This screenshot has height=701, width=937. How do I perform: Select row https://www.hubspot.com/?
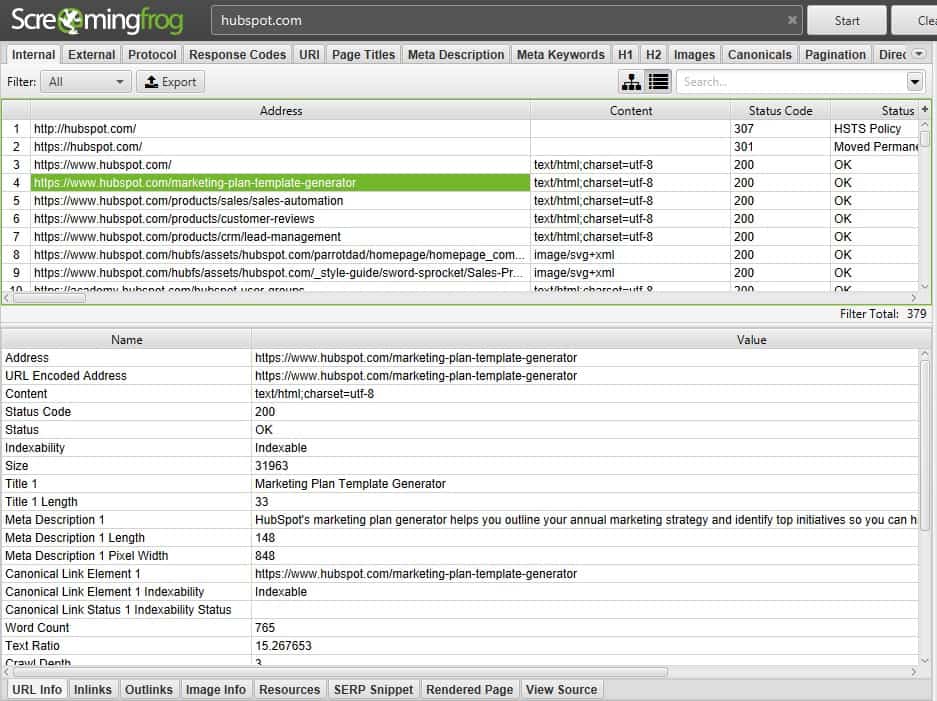pyautogui.click(x=280, y=164)
